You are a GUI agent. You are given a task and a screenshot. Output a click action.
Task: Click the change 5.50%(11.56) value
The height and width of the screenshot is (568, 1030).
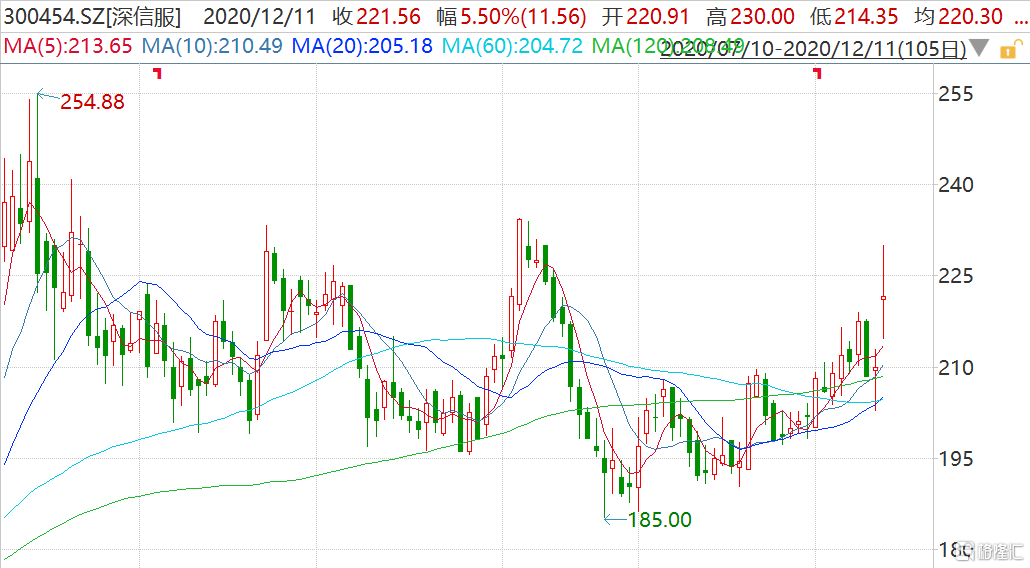click(523, 17)
